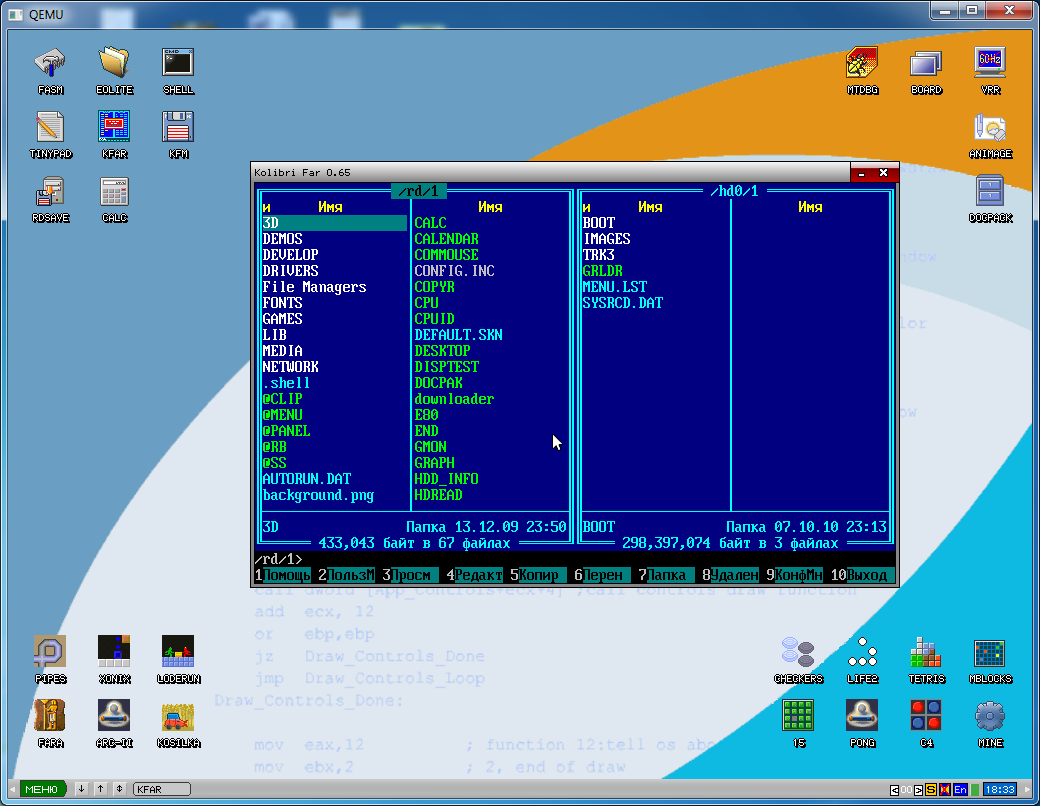The image size is (1040, 806).
Task: Launch the EOLITE file manager icon
Action: click(x=114, y=71)
